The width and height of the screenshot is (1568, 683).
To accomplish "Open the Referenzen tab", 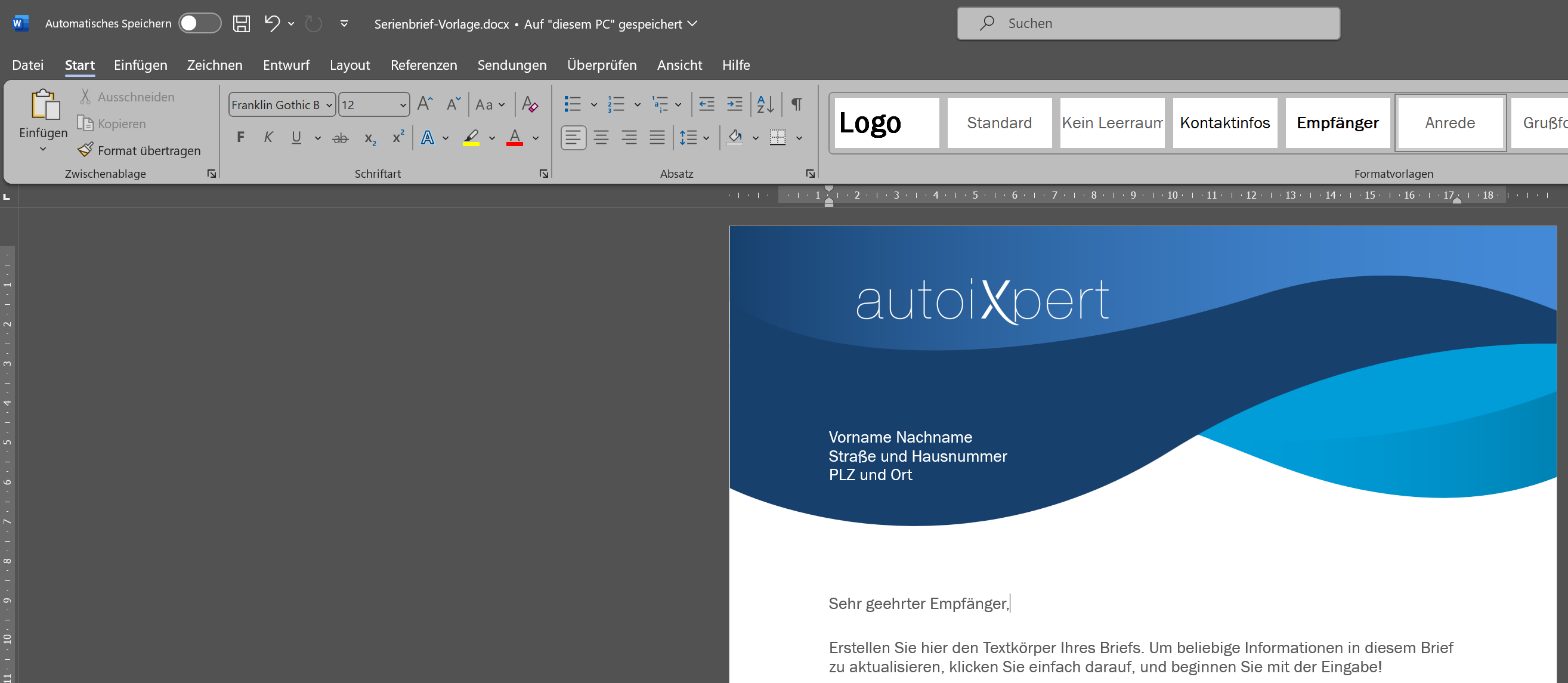I will click(423, 64).
